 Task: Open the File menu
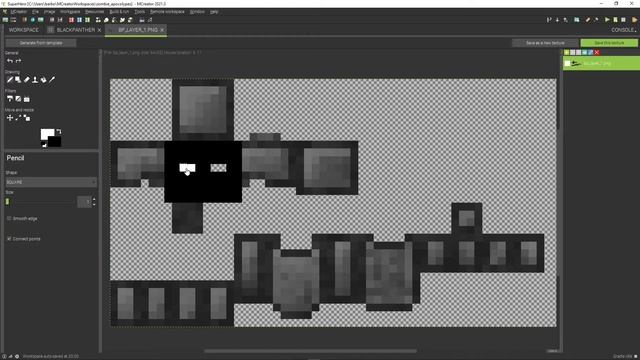click(36, 12)
